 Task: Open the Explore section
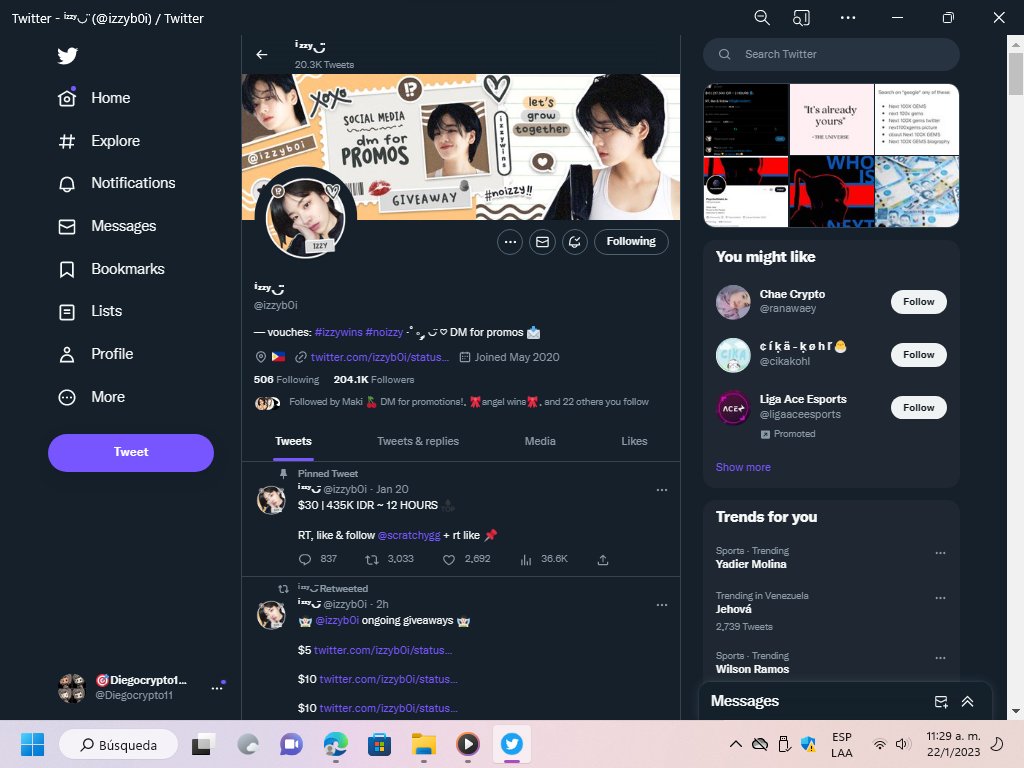[99, 141]
